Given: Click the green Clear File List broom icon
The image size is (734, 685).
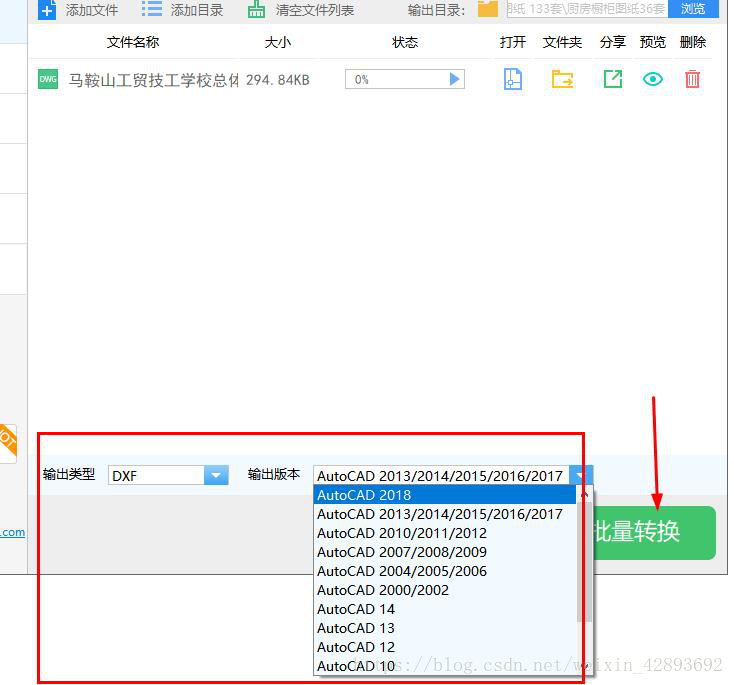Looking at the screenshot, I should tap(256, 9).
